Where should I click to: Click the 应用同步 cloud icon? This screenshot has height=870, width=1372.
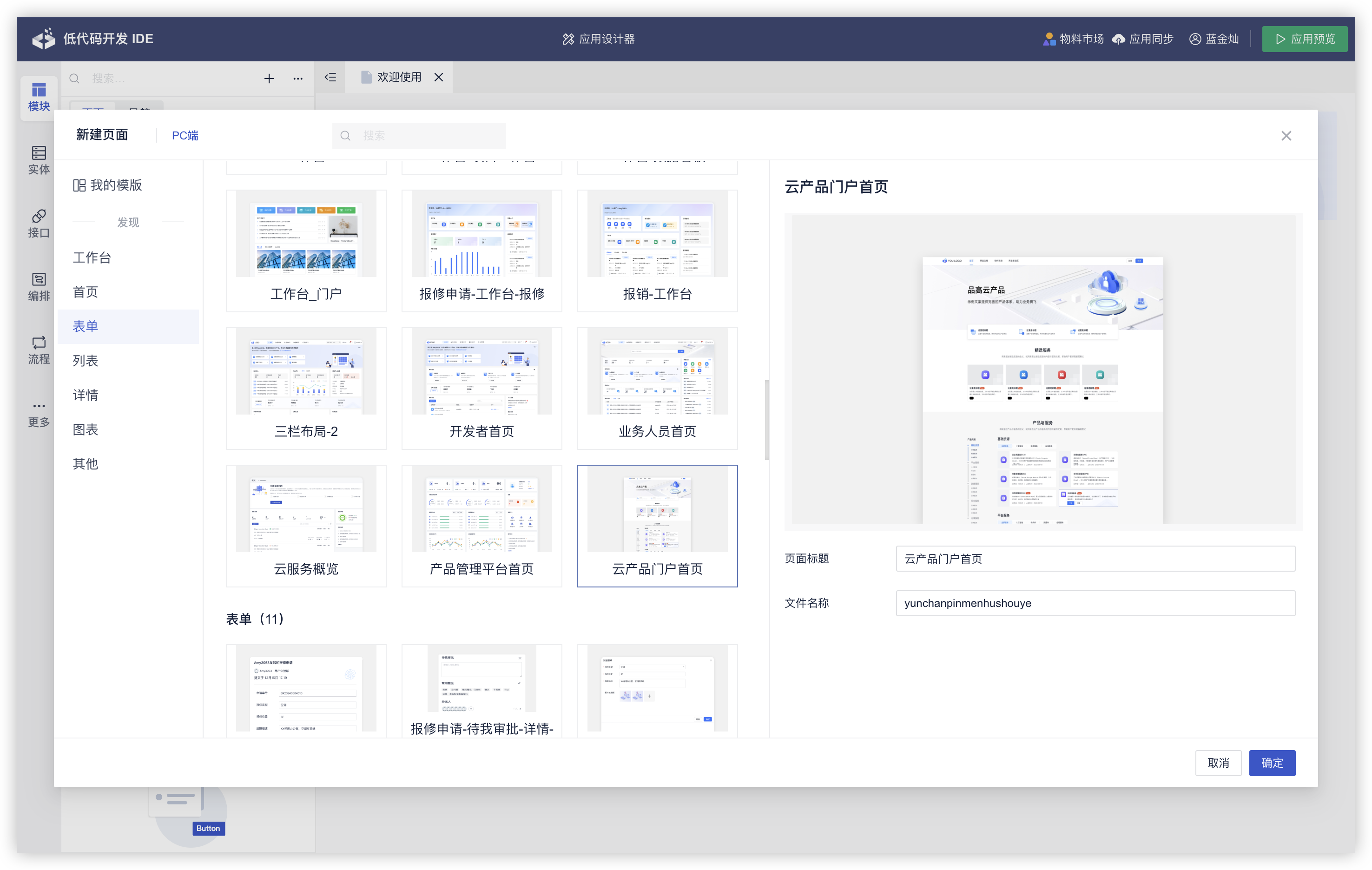coord(1119,39)
